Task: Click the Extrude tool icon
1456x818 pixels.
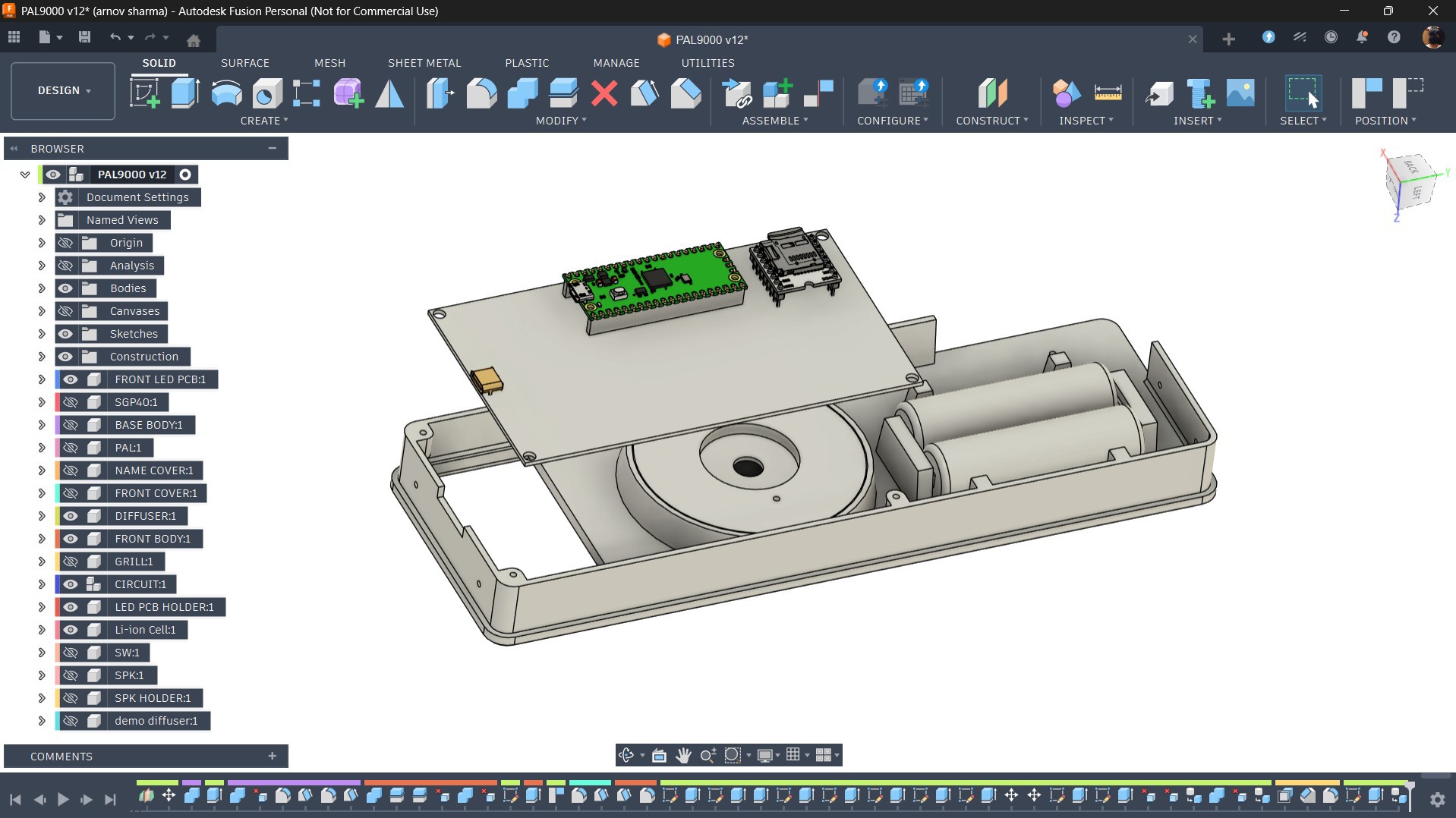Action: [185, 93]
